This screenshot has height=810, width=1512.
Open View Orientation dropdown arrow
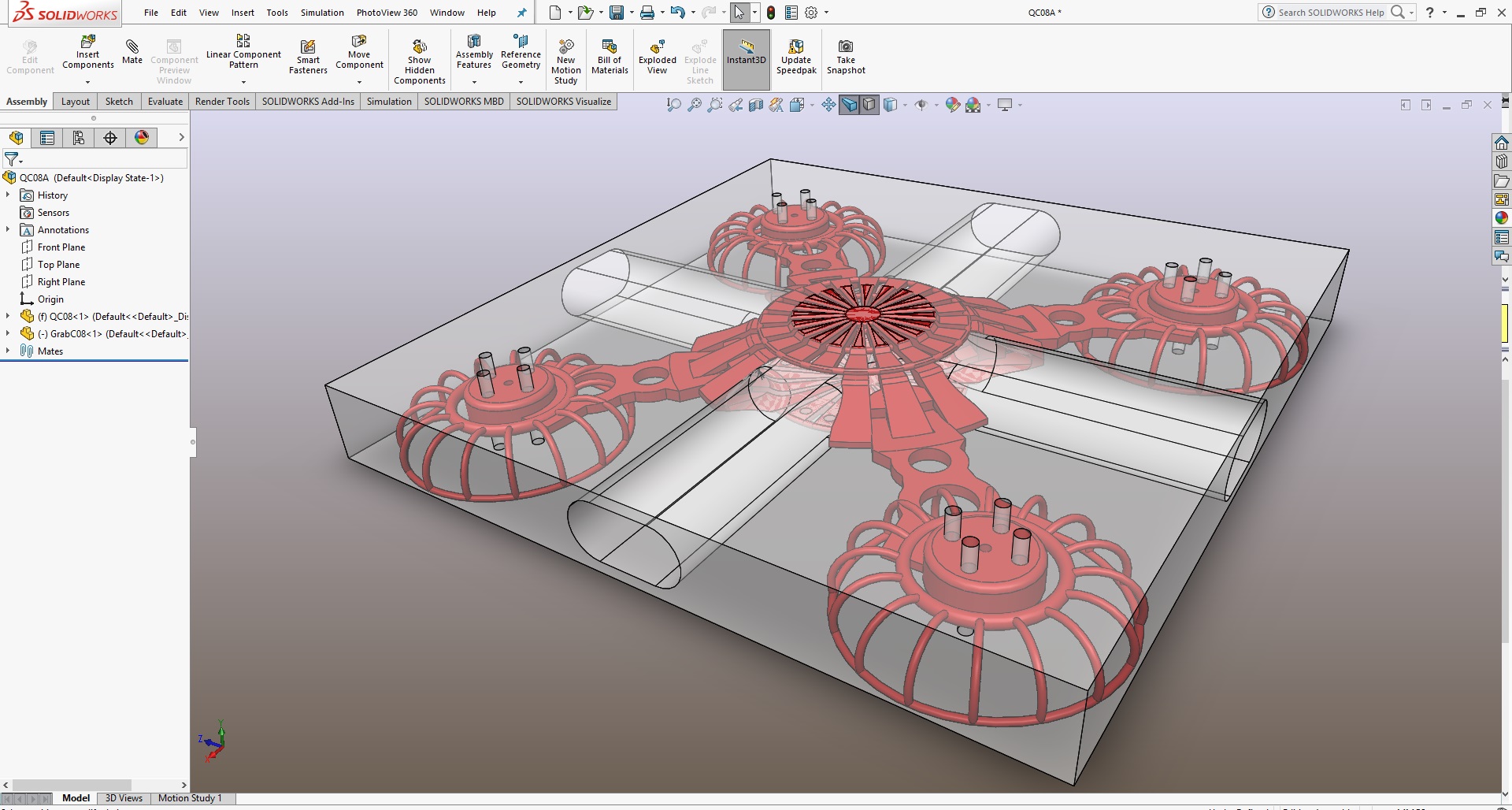[x=811, y=105]
